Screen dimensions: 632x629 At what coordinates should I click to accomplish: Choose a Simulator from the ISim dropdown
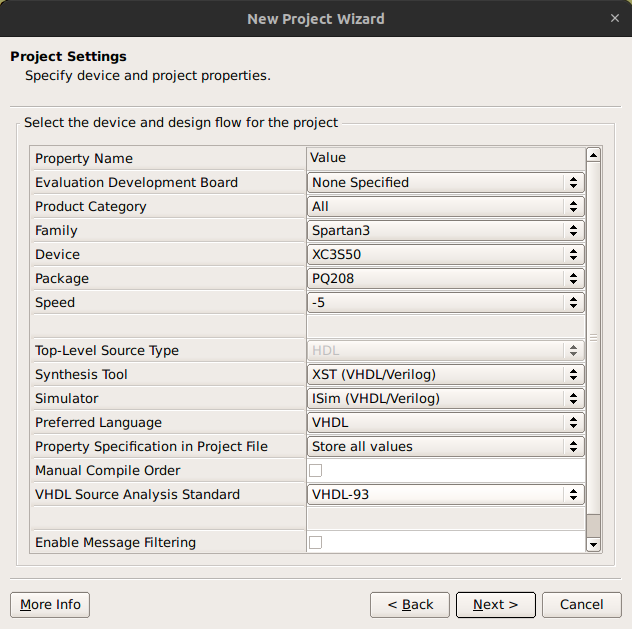pos(445,398)
